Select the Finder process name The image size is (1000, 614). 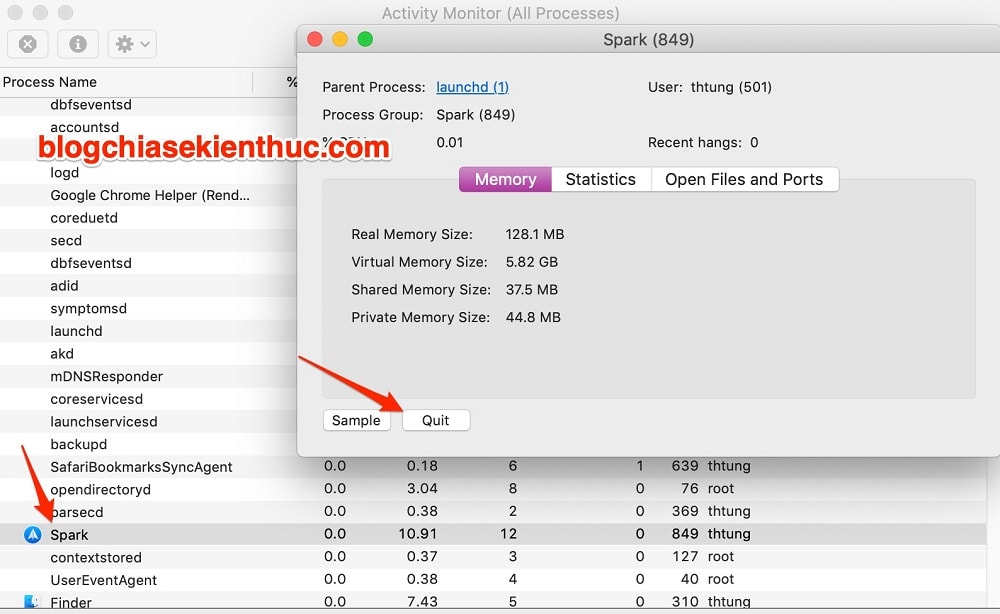pyautogui.click(x=71, y=603)
